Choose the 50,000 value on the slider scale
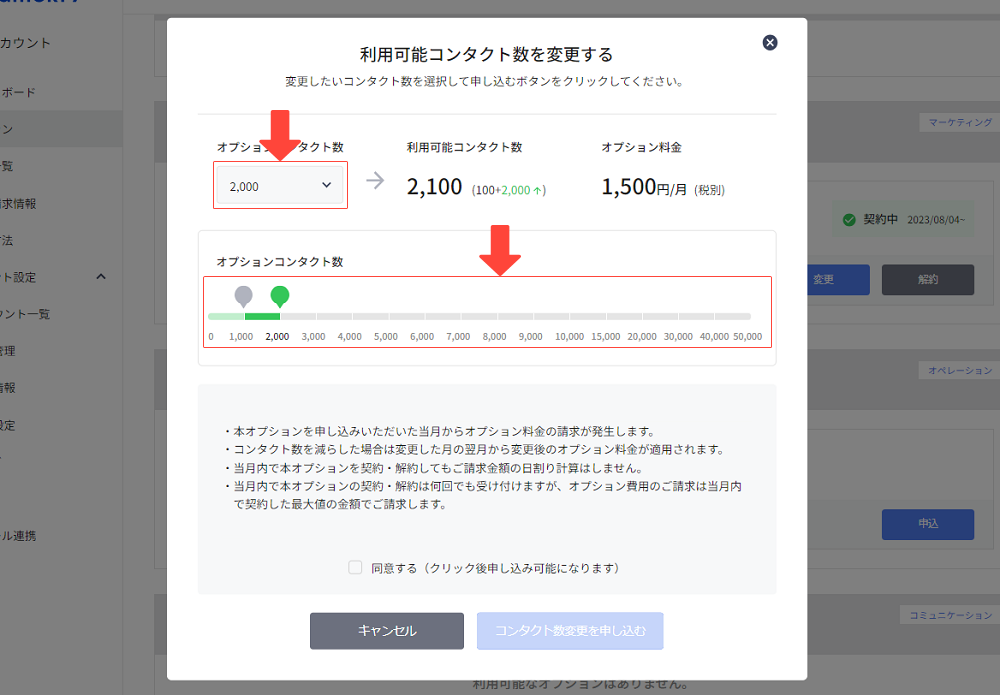 click(747, 336)
